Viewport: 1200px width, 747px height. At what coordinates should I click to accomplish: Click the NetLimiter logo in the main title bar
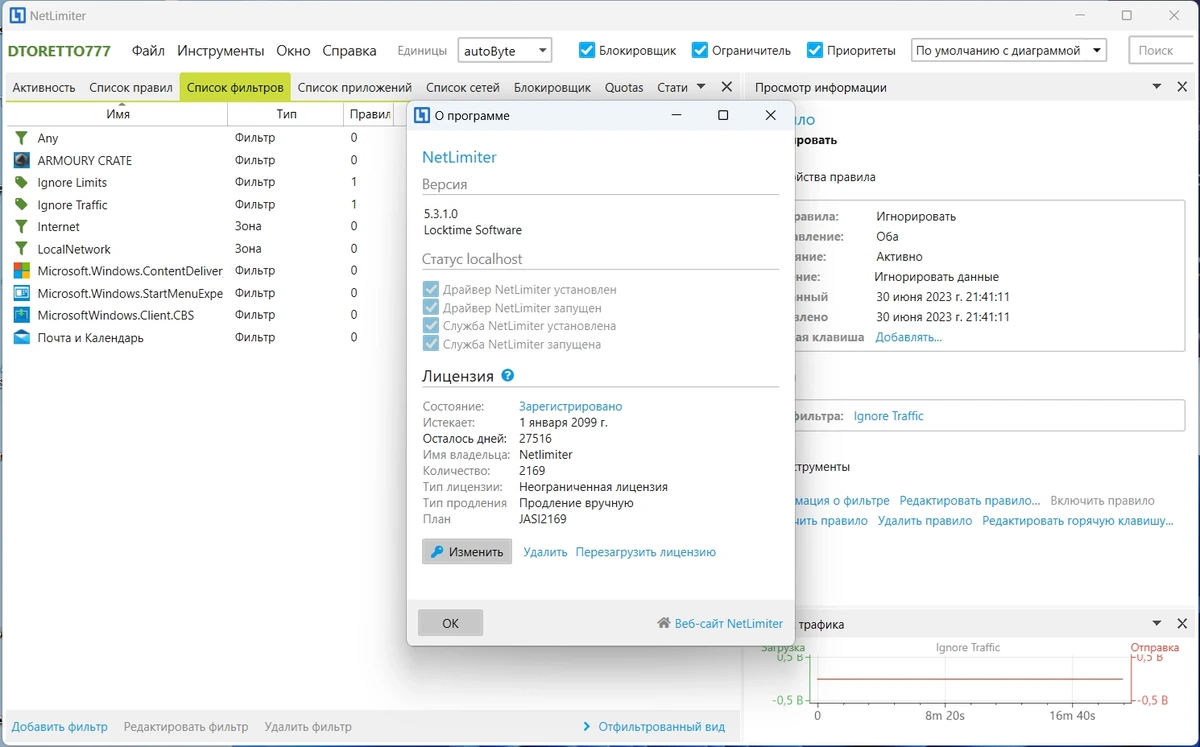[x=18, y=16]
